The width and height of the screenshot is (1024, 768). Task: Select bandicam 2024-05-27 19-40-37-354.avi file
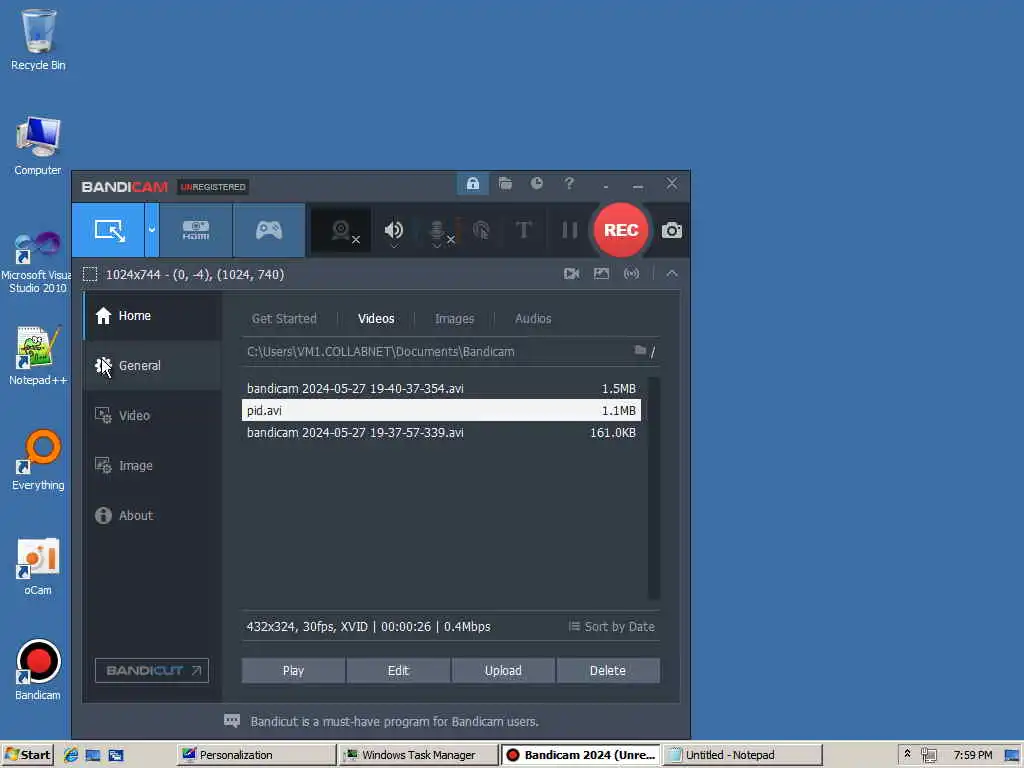click(x=441, y=389)
